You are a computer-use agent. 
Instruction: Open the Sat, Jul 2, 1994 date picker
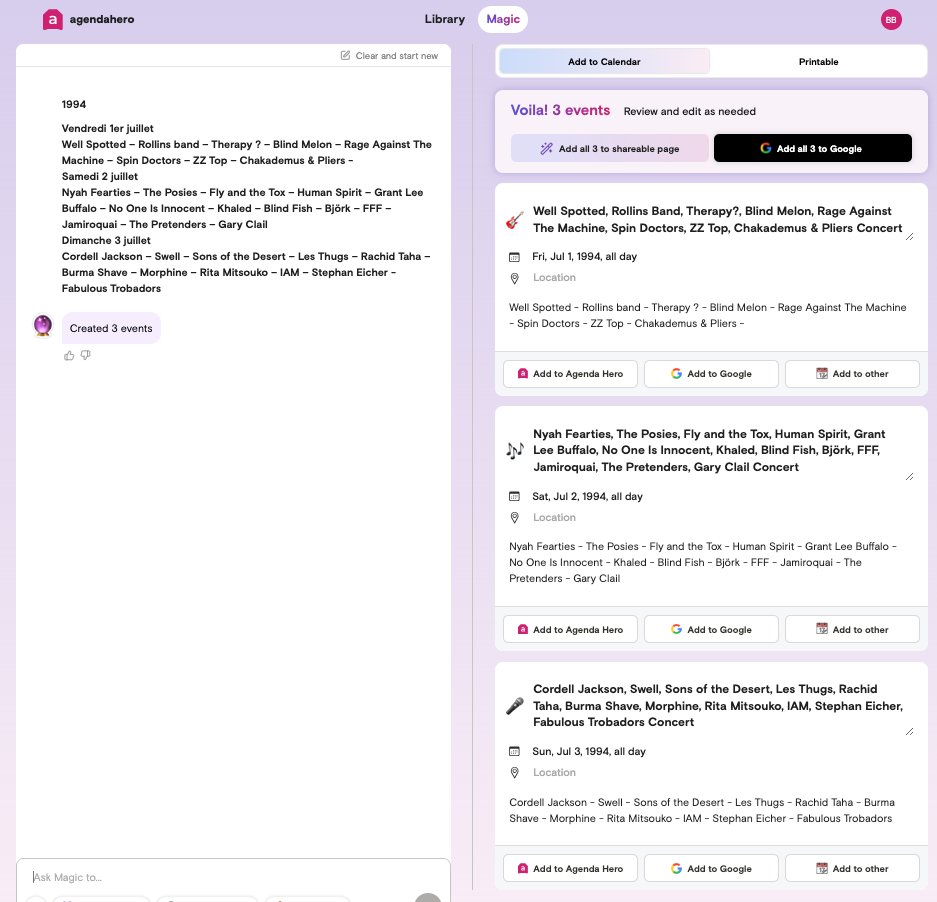coord(587,496)
